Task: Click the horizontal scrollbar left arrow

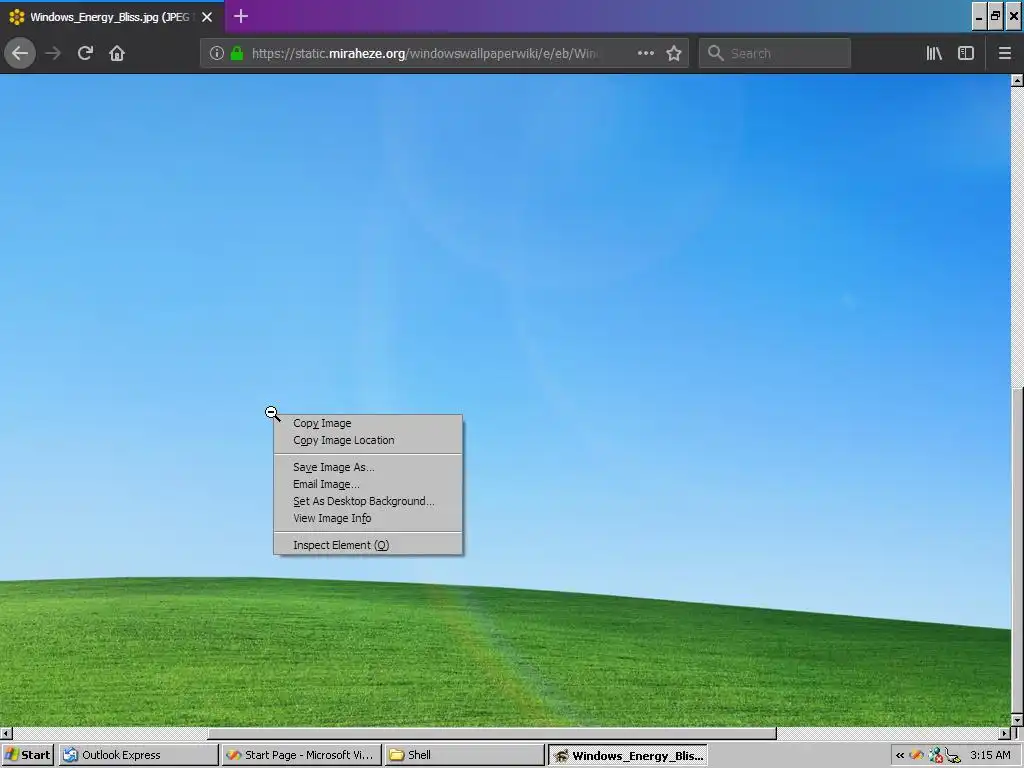Action: click(x=6, y=733)
